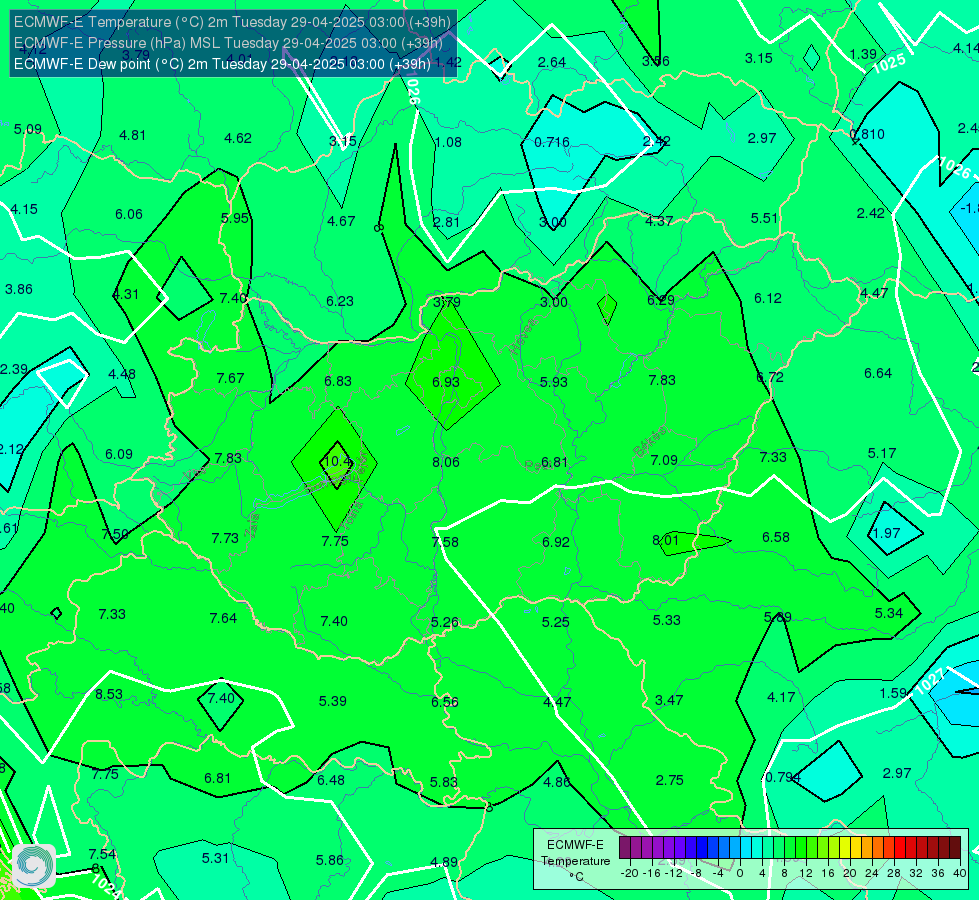Screen dimensions: 979x900
Task: Click the 6.56 temperature value
Action: pyautogui.click(x=445, y=703)
